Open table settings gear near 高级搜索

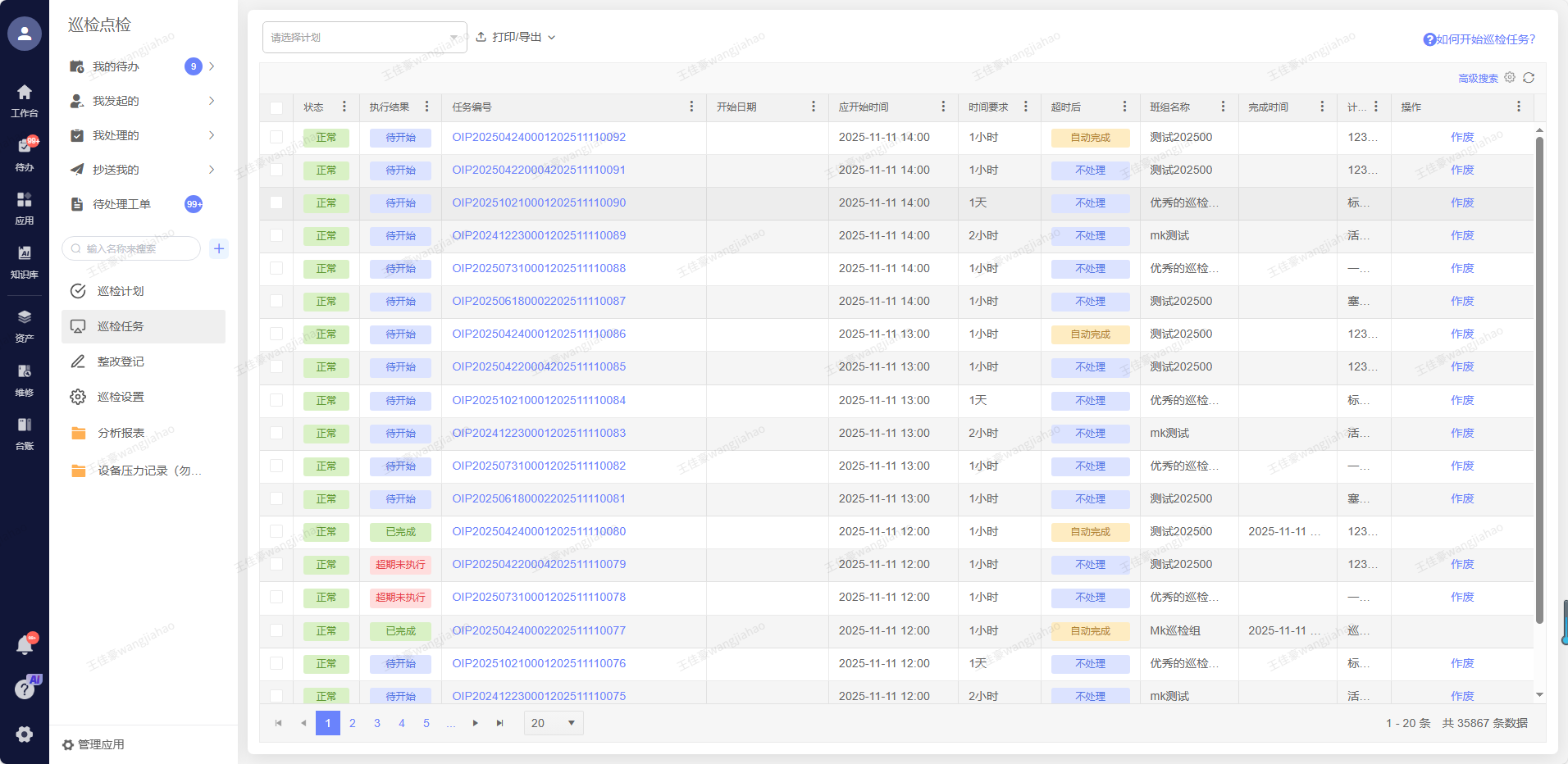pyautogui.click(x=1510, y=78)
